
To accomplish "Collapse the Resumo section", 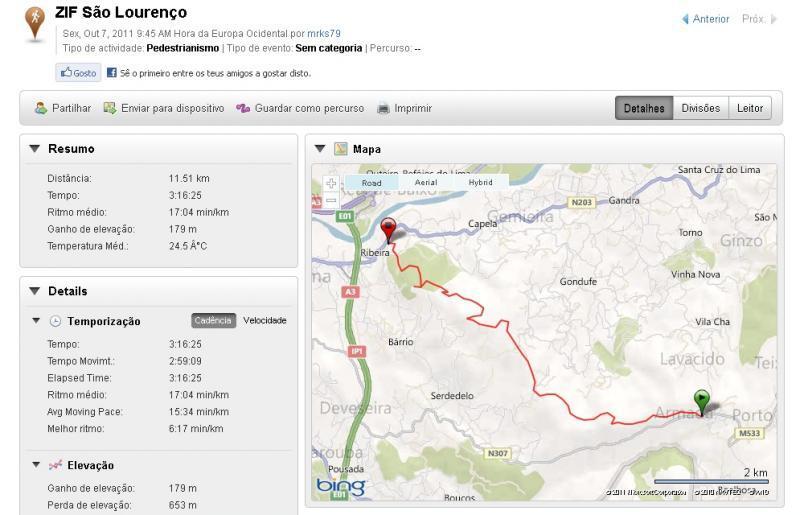I will [x=35, y=149].
